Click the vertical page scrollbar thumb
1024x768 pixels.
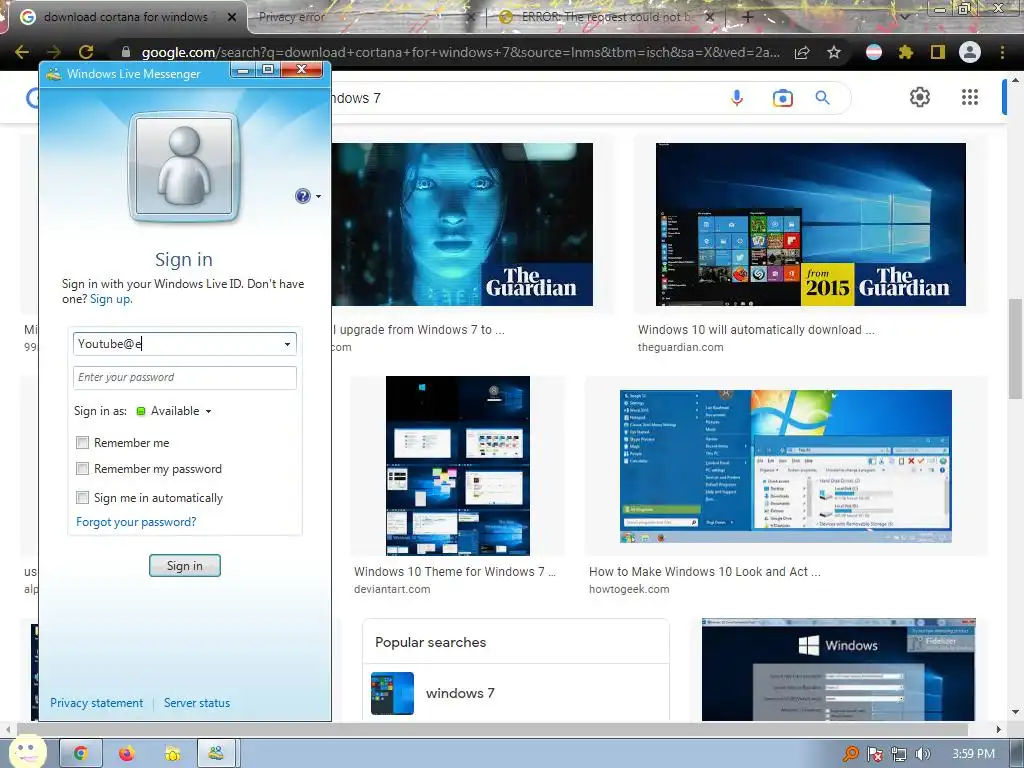[1016, 351]
